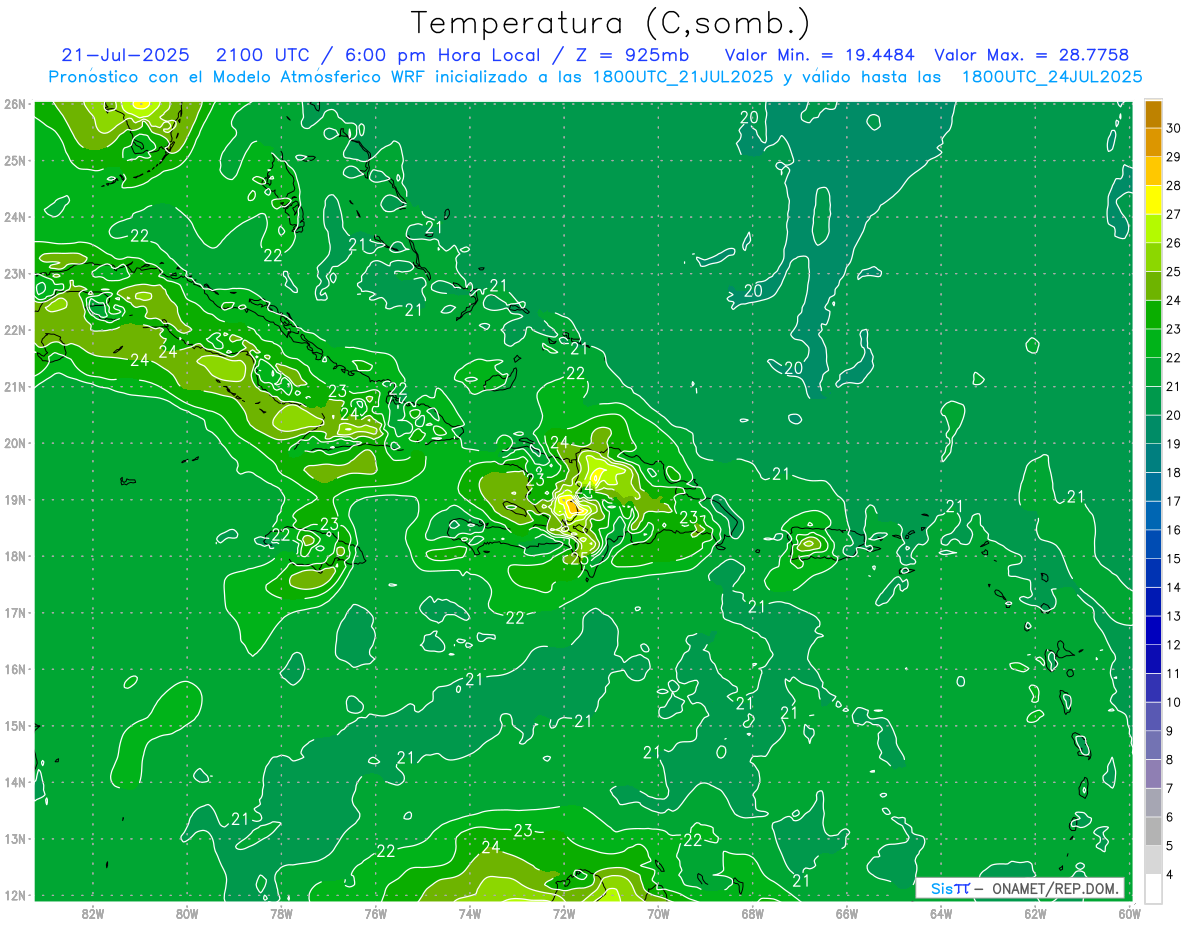Click the '20N' latitude axis label

(x=14, y=443)
